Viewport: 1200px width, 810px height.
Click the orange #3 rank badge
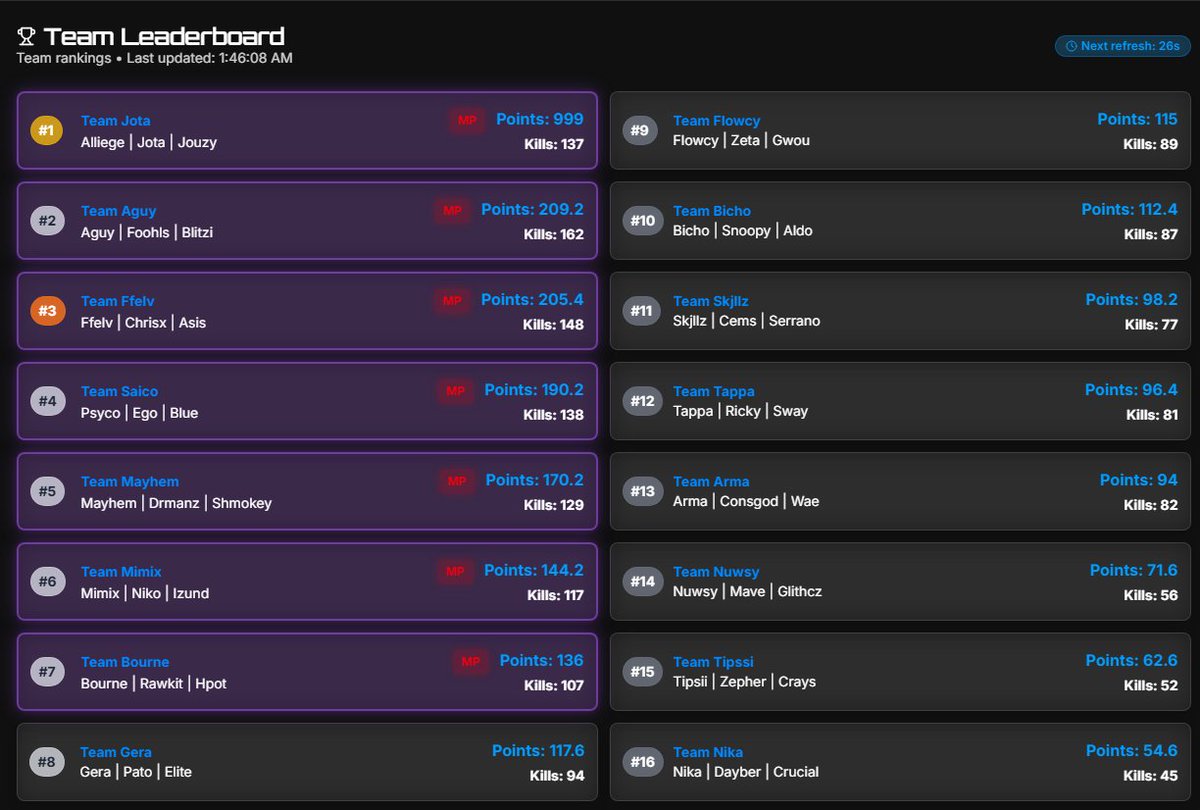[47, 311]
